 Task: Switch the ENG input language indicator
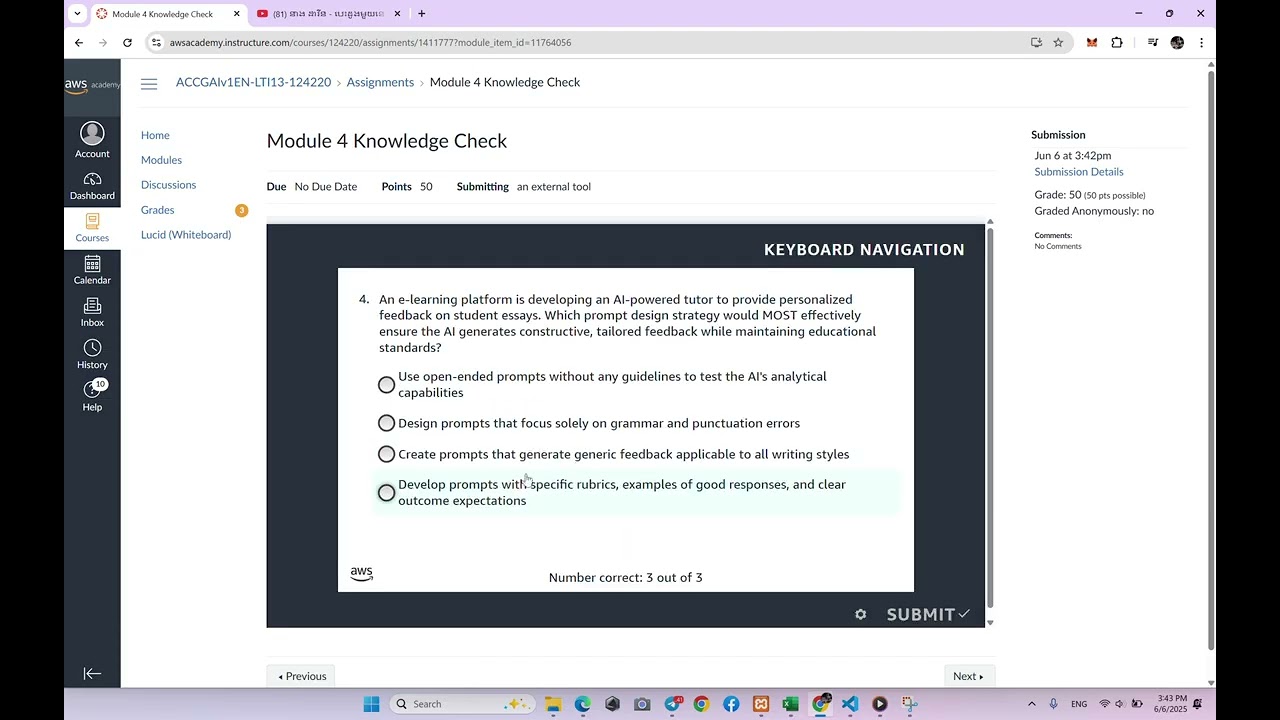coord(1079,704)
